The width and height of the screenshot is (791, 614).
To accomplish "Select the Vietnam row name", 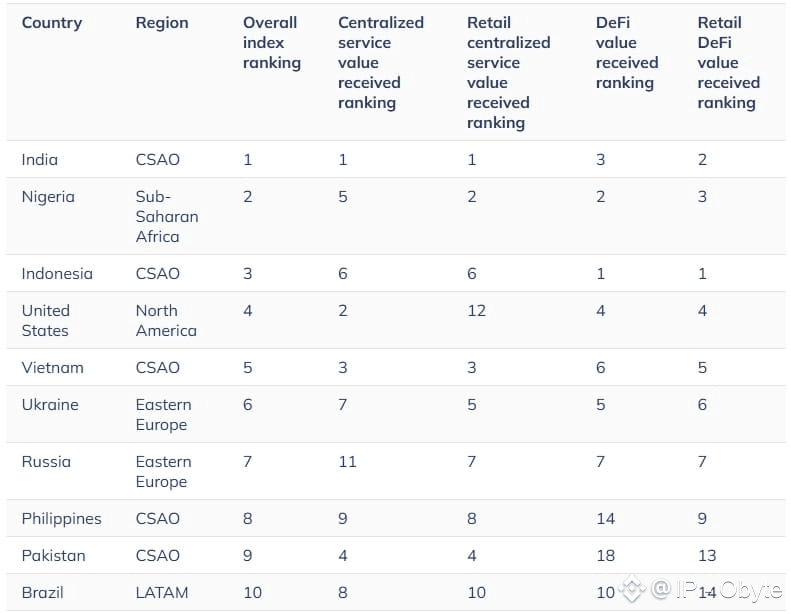I will tap(53, 367).
